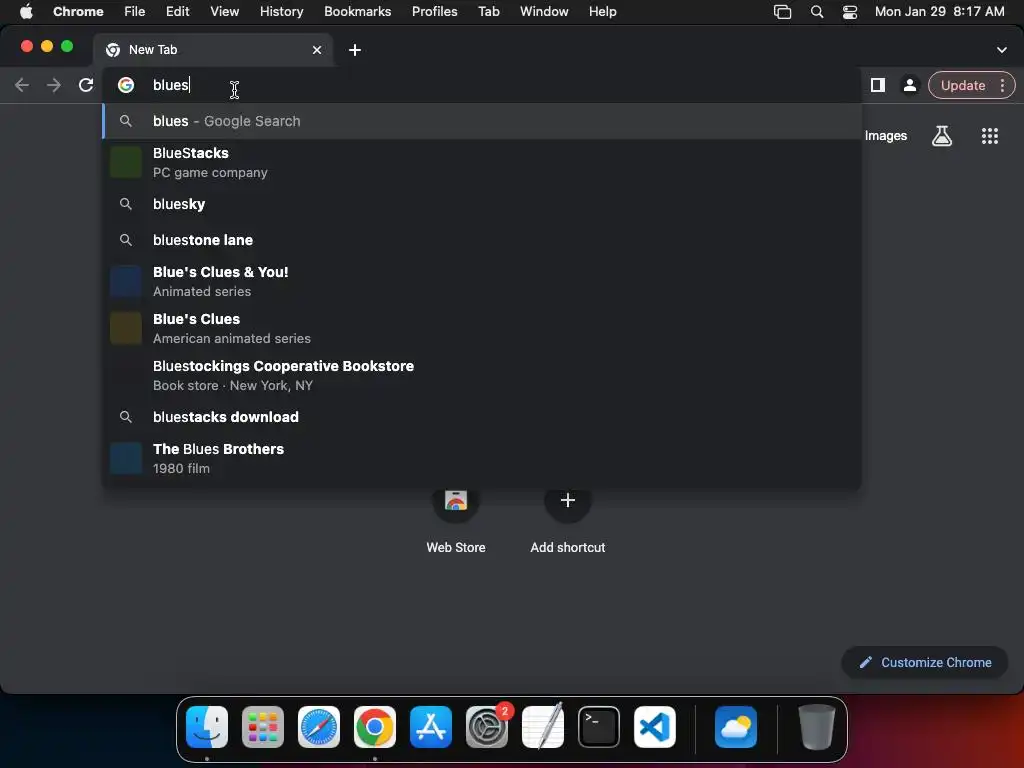
Task: Click the Chrome icon in the Dock
Action: 375,727
